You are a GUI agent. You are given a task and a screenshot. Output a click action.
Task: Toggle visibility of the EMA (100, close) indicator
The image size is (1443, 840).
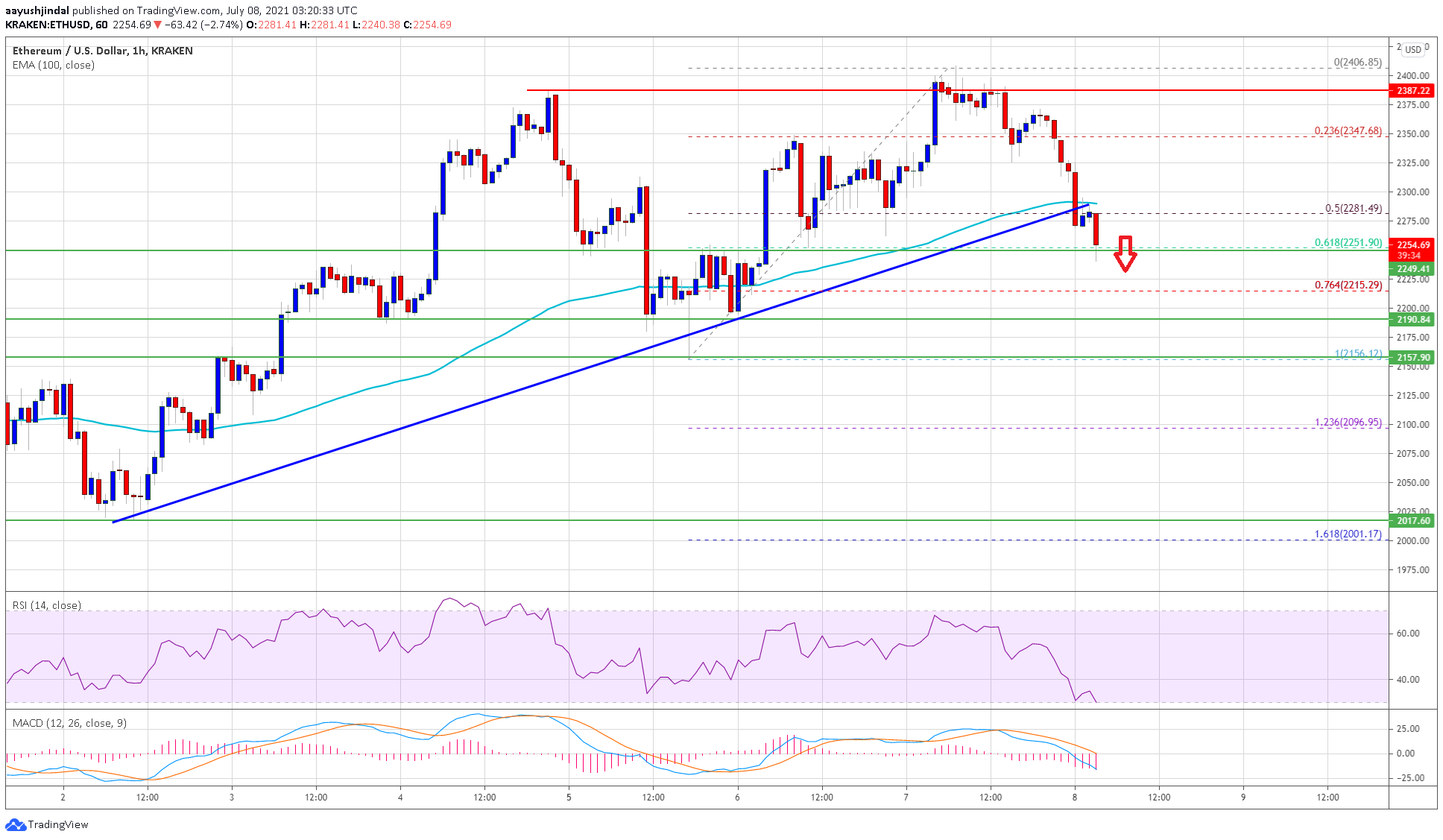click(x=52, y=65)
